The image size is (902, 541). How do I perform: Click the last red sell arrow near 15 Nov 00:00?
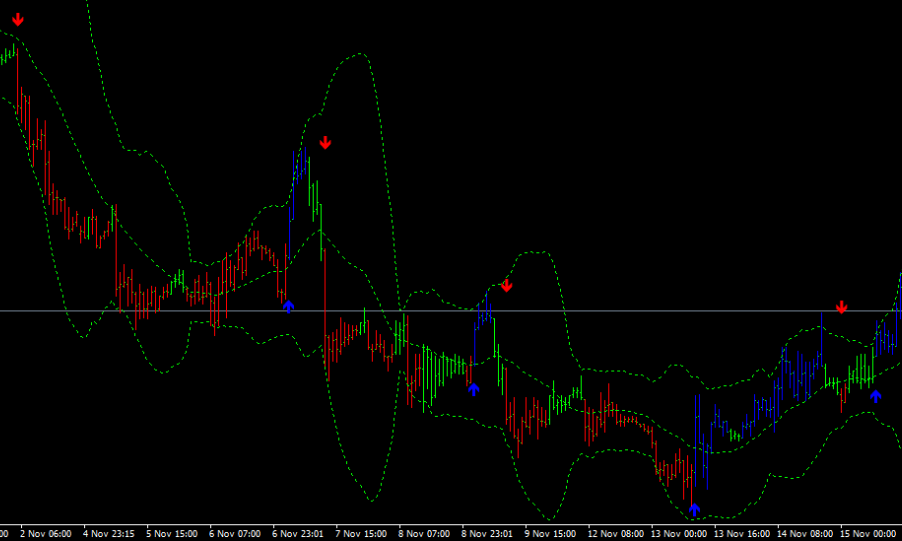pyautogui.click(x=842, y=307)
